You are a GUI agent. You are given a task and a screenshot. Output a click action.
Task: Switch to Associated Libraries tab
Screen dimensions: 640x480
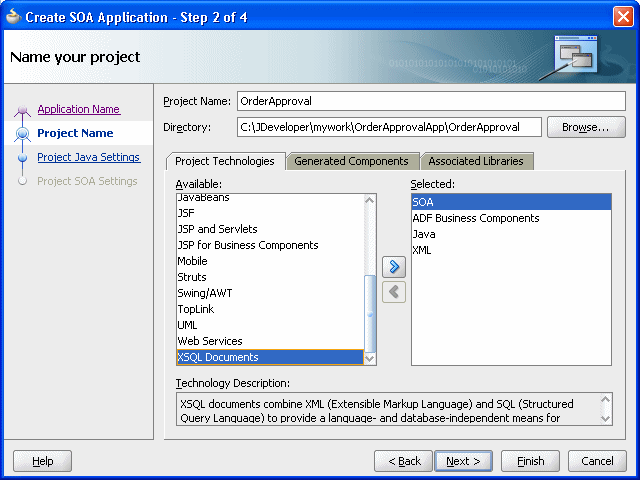click(476, 161)
